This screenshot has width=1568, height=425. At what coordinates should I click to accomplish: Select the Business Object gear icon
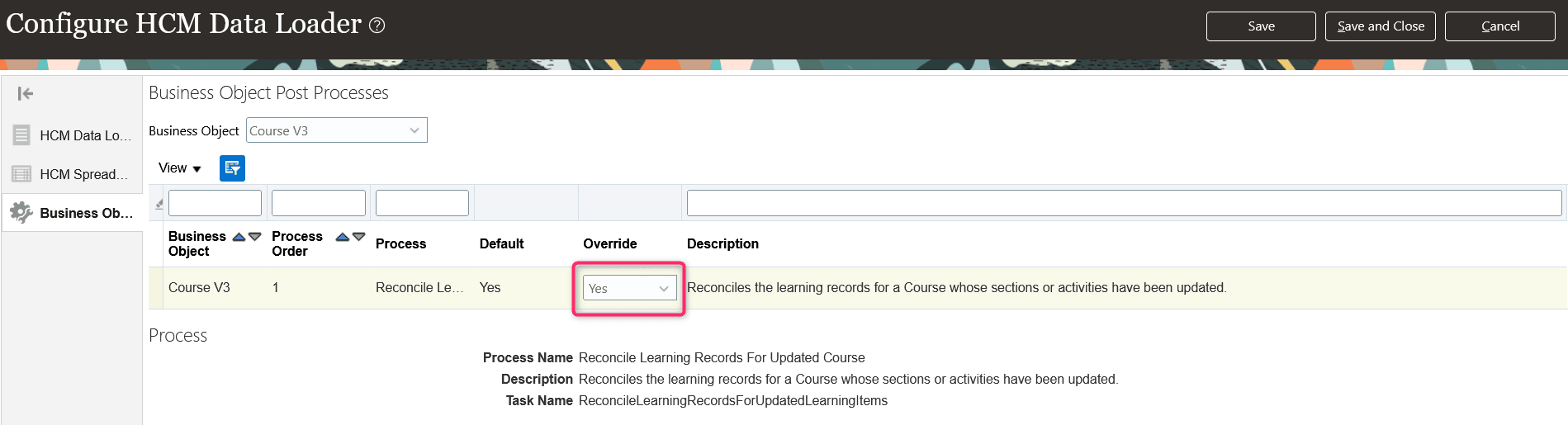(21, 213)
